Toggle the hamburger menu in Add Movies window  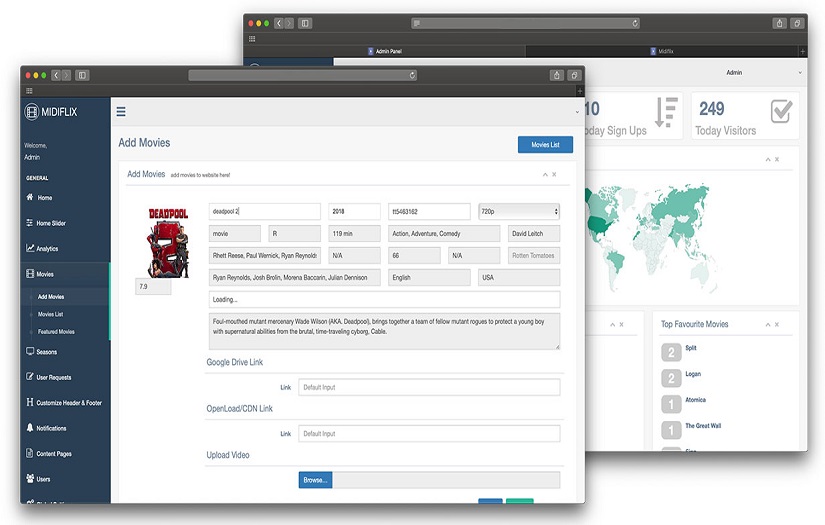coord(121,112)
